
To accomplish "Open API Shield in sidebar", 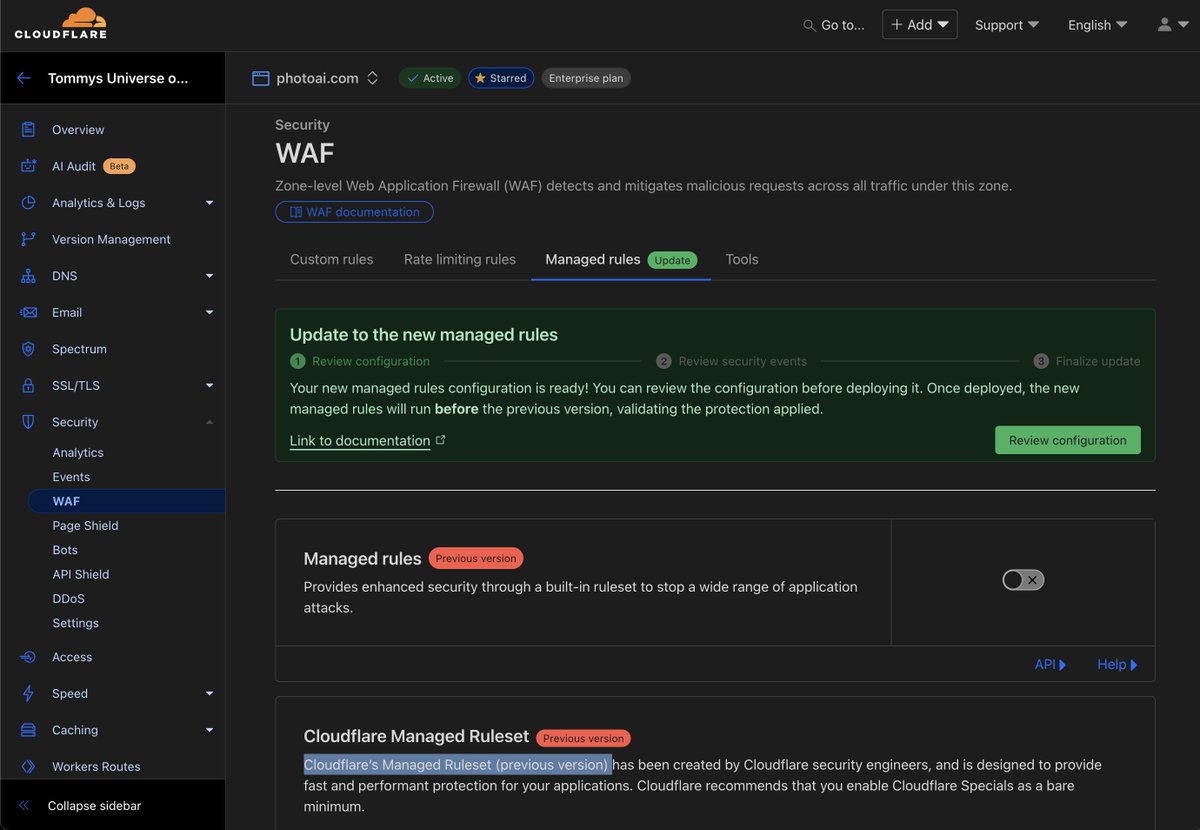I will click(81, 574).
